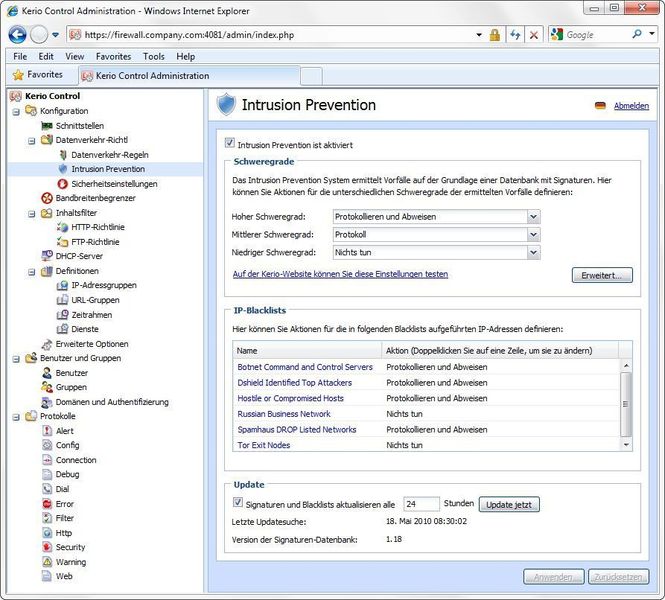Click the Error log red icon
The height and width of the screenshot is (600, 665).
(x=47, y=504)
